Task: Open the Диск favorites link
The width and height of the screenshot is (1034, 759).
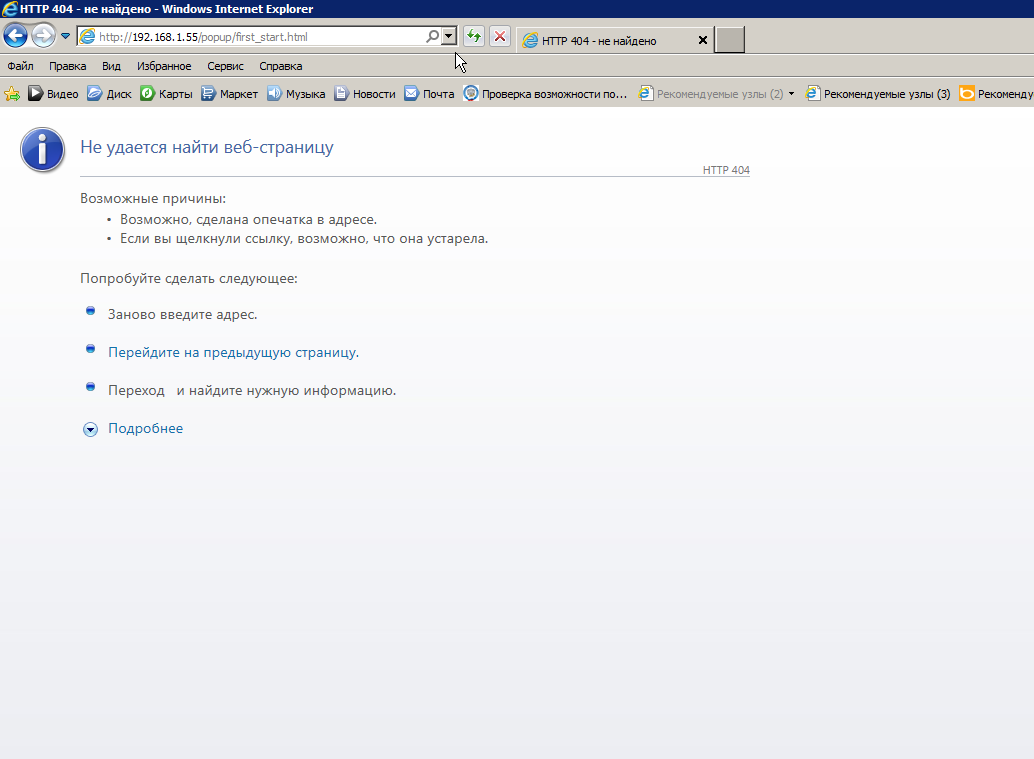Action: tap(109, 94)
